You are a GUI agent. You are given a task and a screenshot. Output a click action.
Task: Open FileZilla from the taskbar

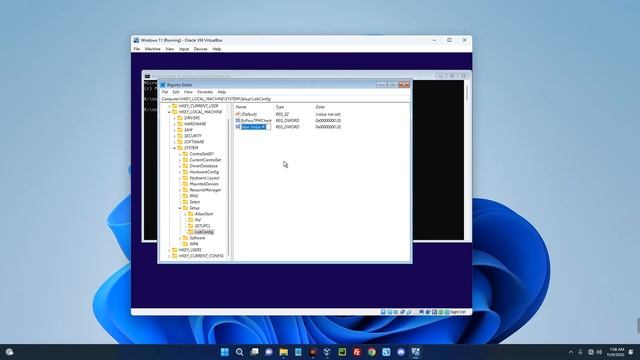(357, 352)
